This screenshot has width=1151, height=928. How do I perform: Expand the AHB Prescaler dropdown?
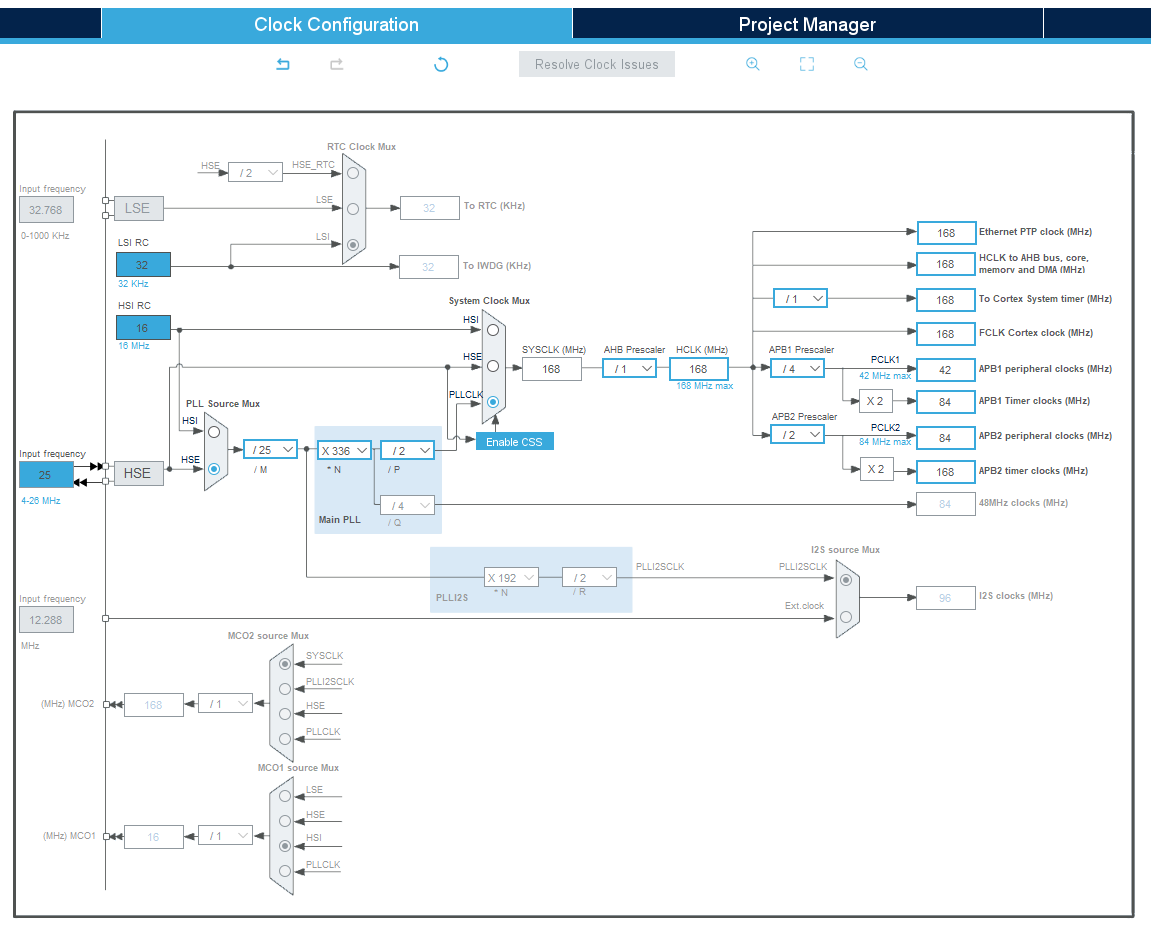[x=630, y=369]
